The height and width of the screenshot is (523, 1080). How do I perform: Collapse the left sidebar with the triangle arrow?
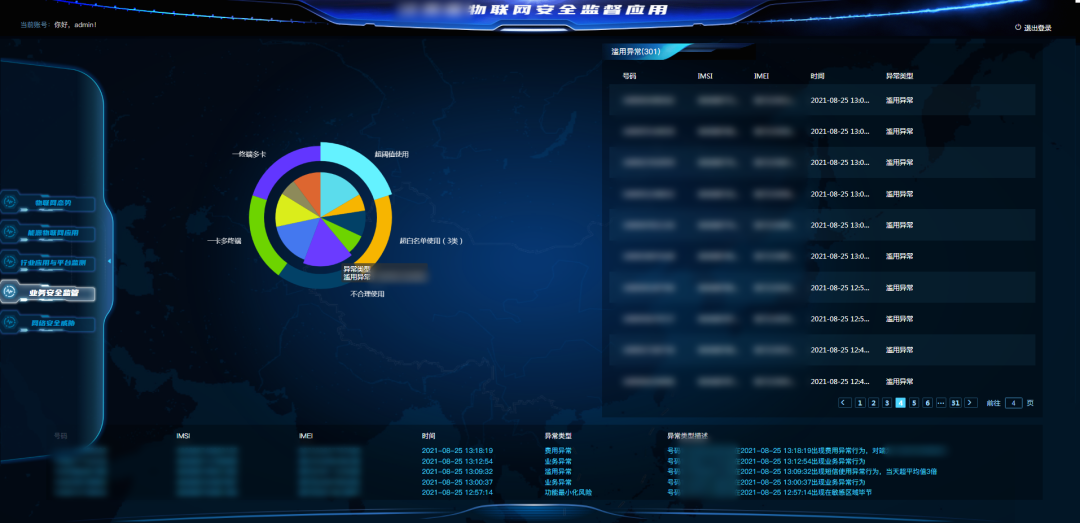pyautogui.click(x=109, y=262)
